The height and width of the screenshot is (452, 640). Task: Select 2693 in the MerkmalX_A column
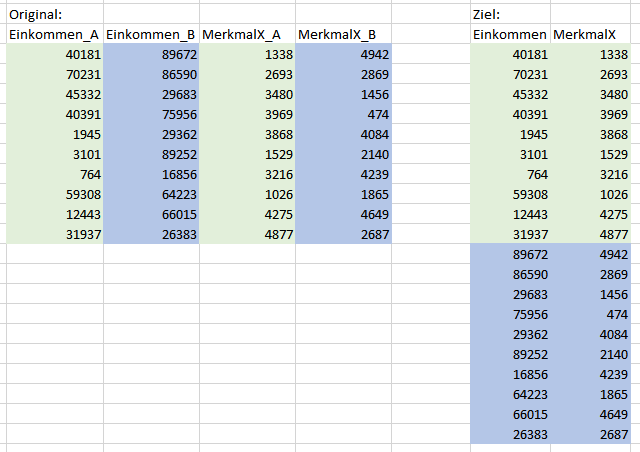click(x=247, y=74)
